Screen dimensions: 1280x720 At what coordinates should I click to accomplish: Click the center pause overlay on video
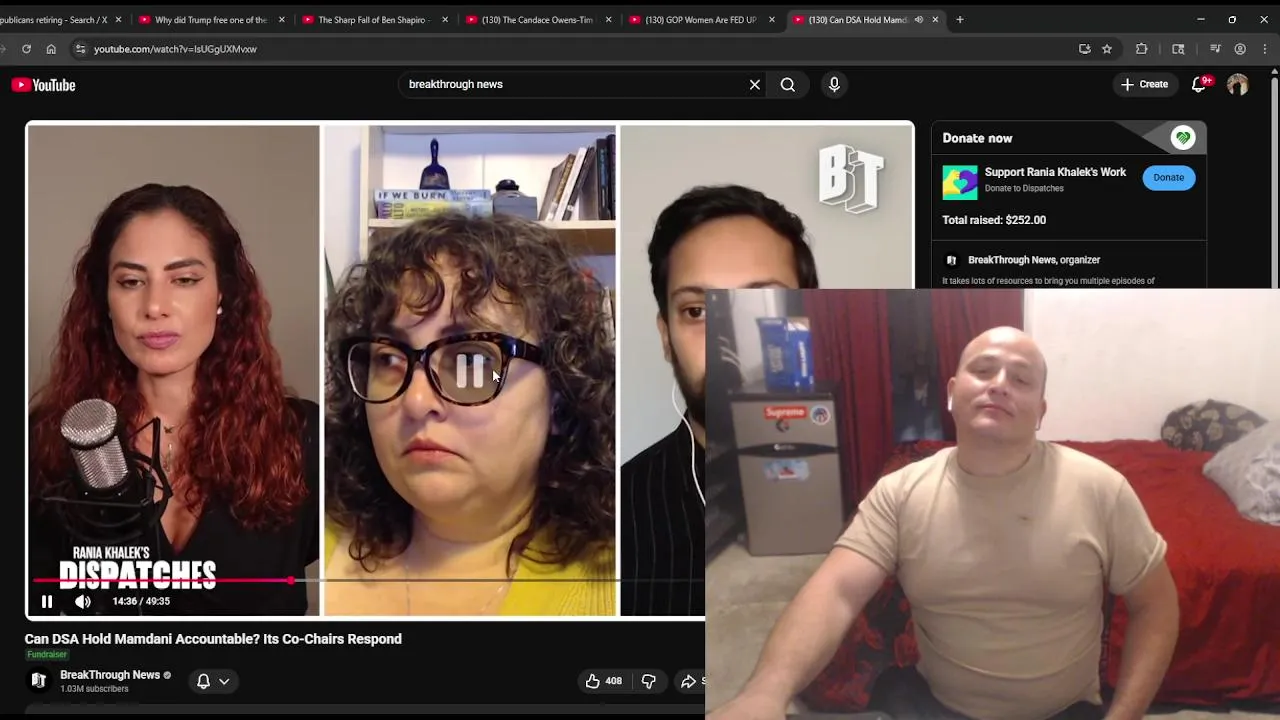tap(470, 372)
